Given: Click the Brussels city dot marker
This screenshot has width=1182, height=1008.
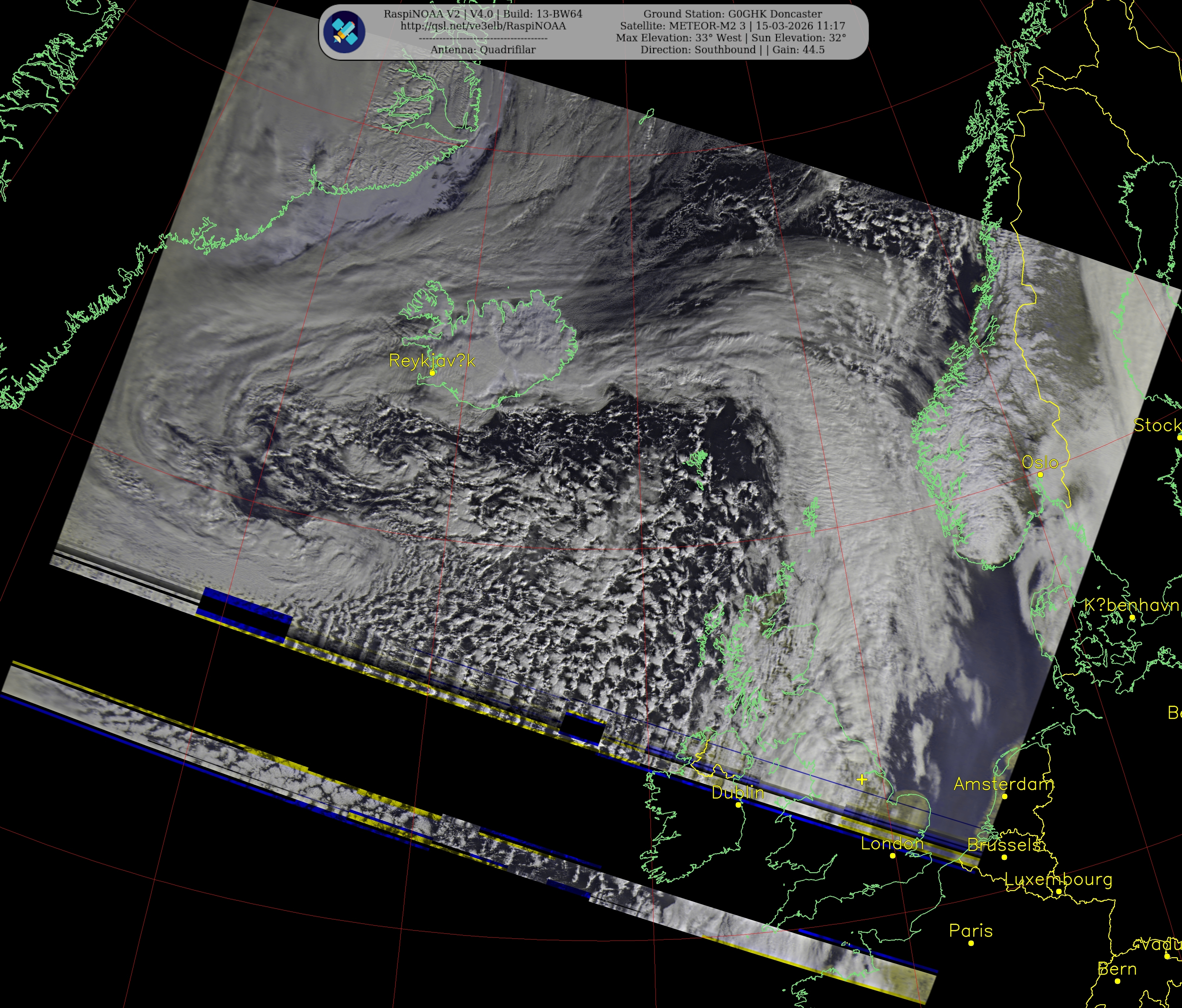Looking at the screenshot, I should [1004, 857].
